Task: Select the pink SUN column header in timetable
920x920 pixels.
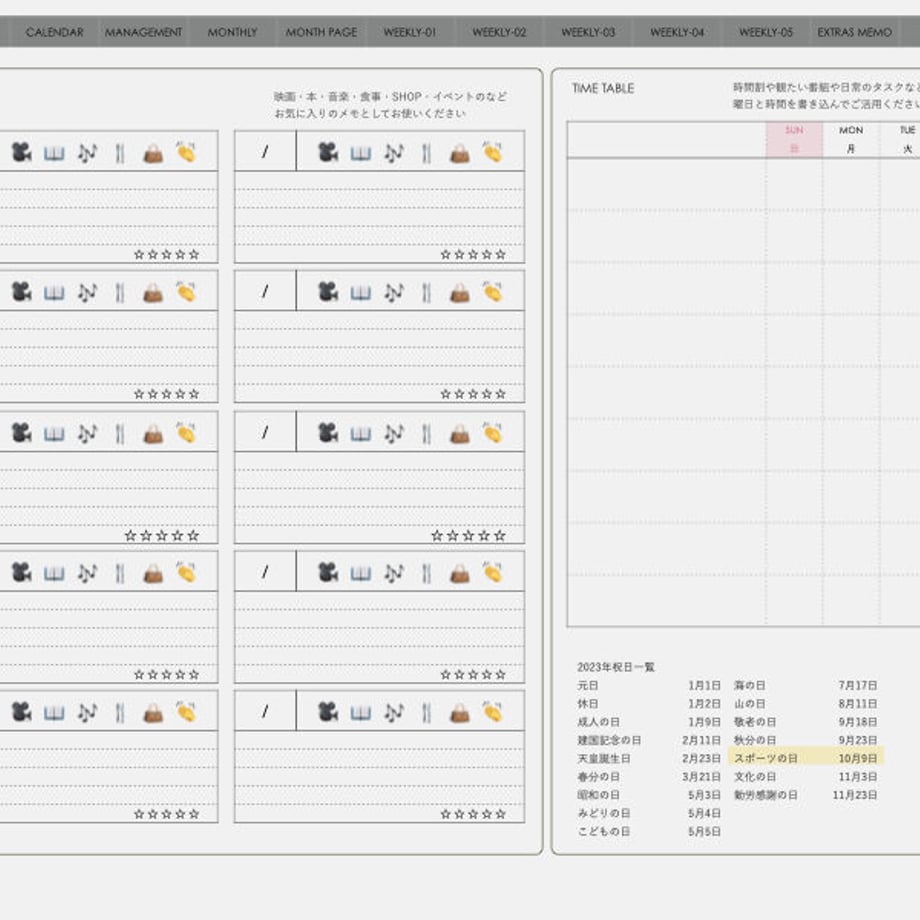Action: (794, 140)
